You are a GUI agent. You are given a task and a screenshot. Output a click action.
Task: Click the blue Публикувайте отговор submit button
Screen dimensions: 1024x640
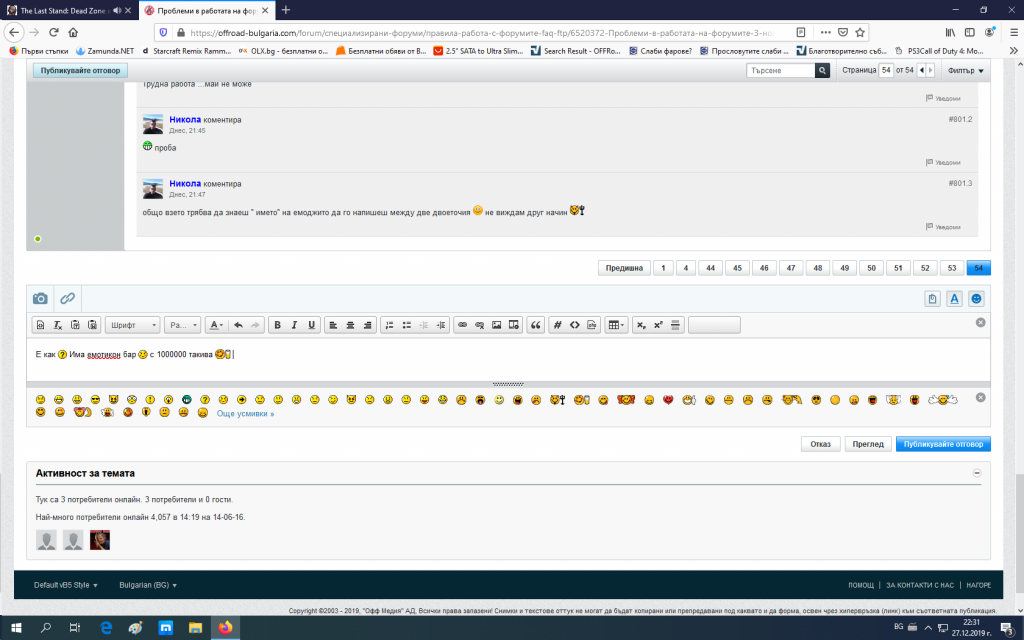point(943,444)
